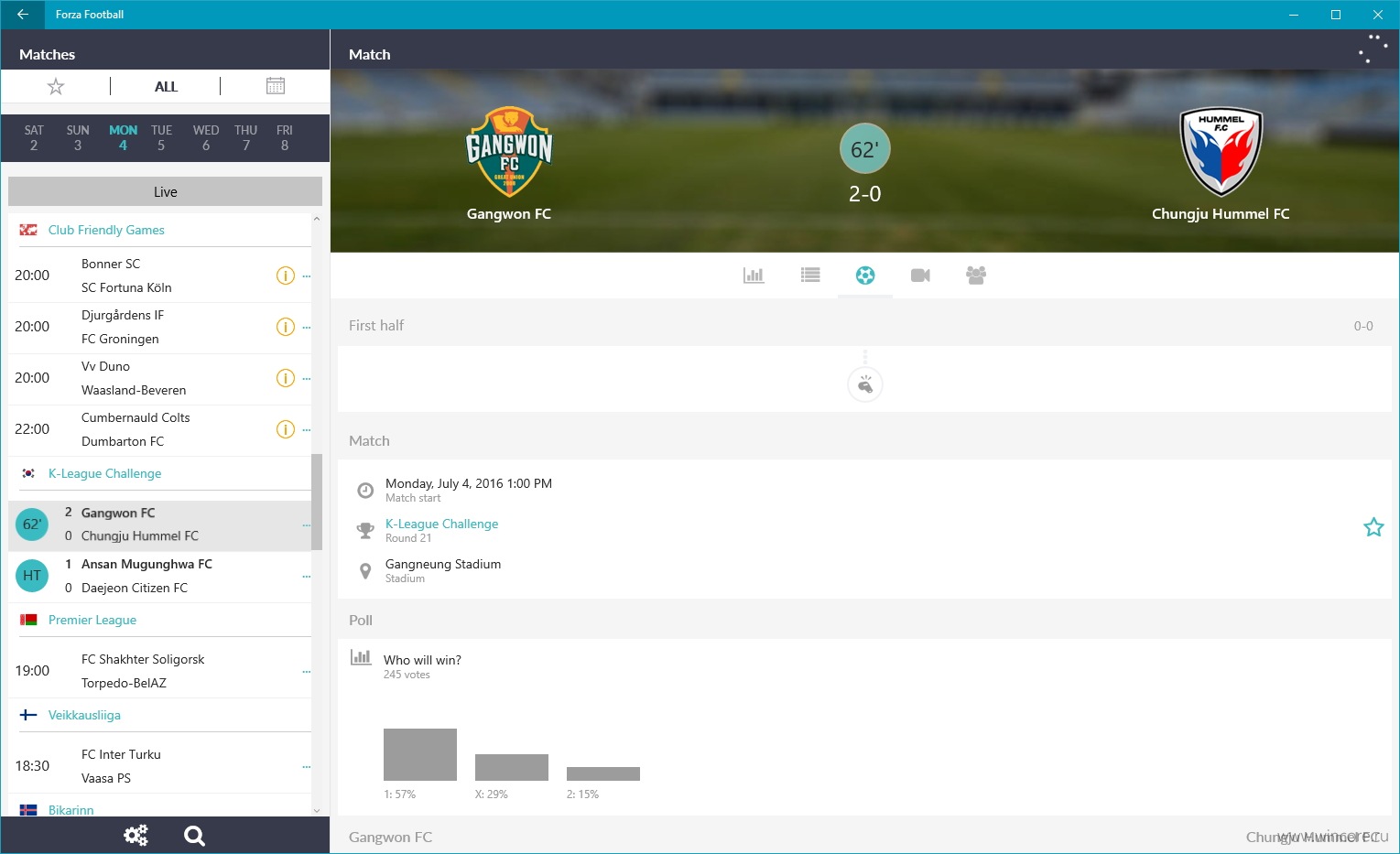Click the poll chart icon
Screen dimensions: 1400x854
(361, 656)
